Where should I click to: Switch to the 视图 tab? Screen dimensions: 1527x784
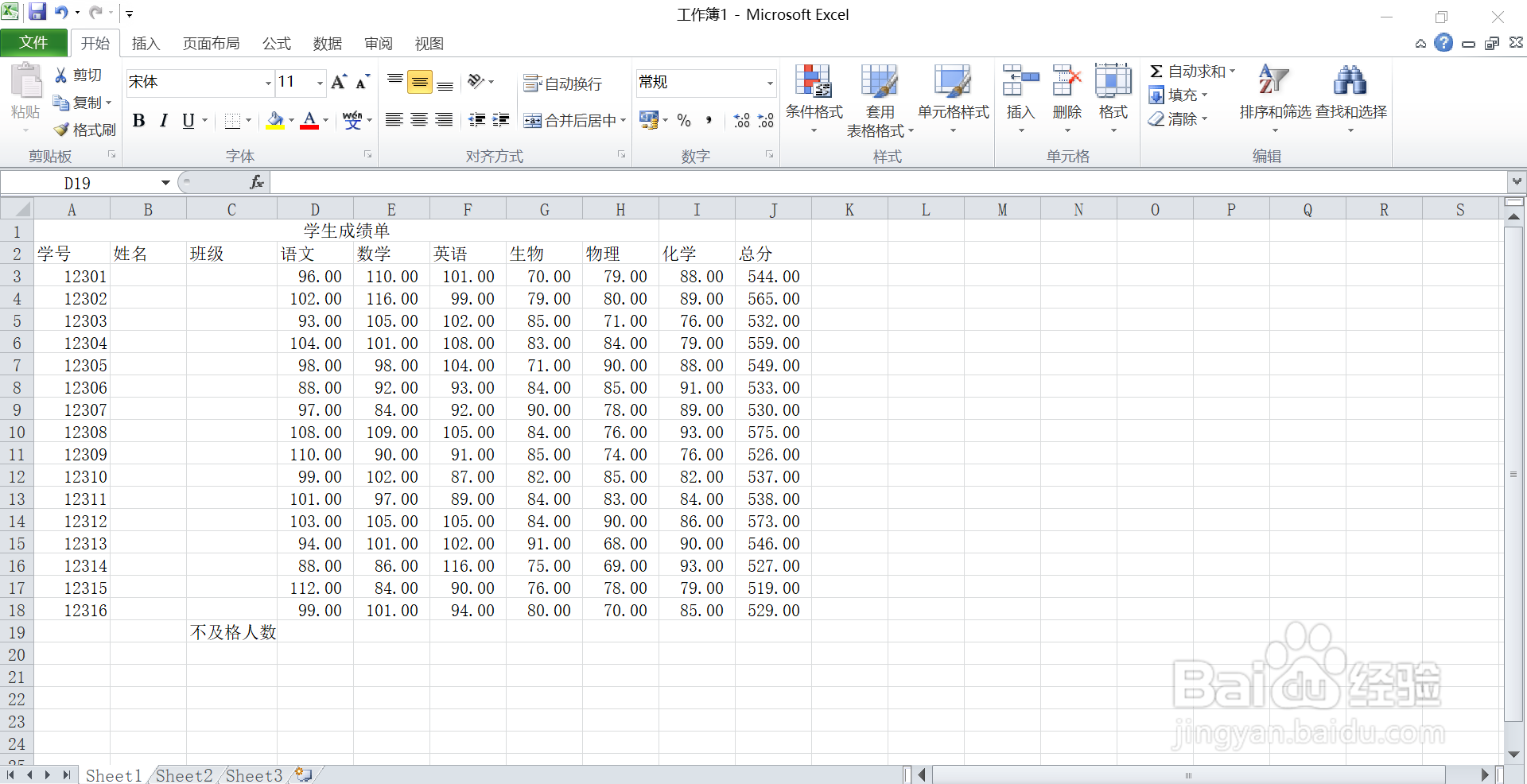(x=429, y=44)
